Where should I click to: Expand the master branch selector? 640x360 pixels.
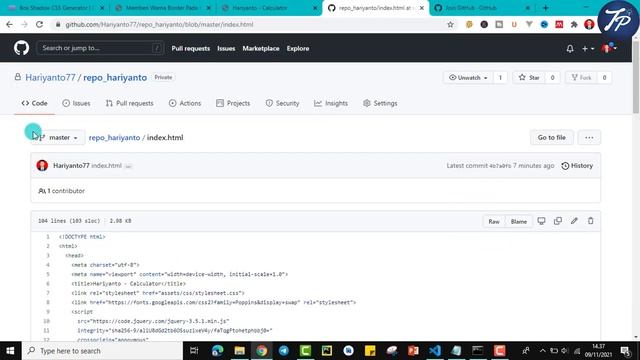58,138
